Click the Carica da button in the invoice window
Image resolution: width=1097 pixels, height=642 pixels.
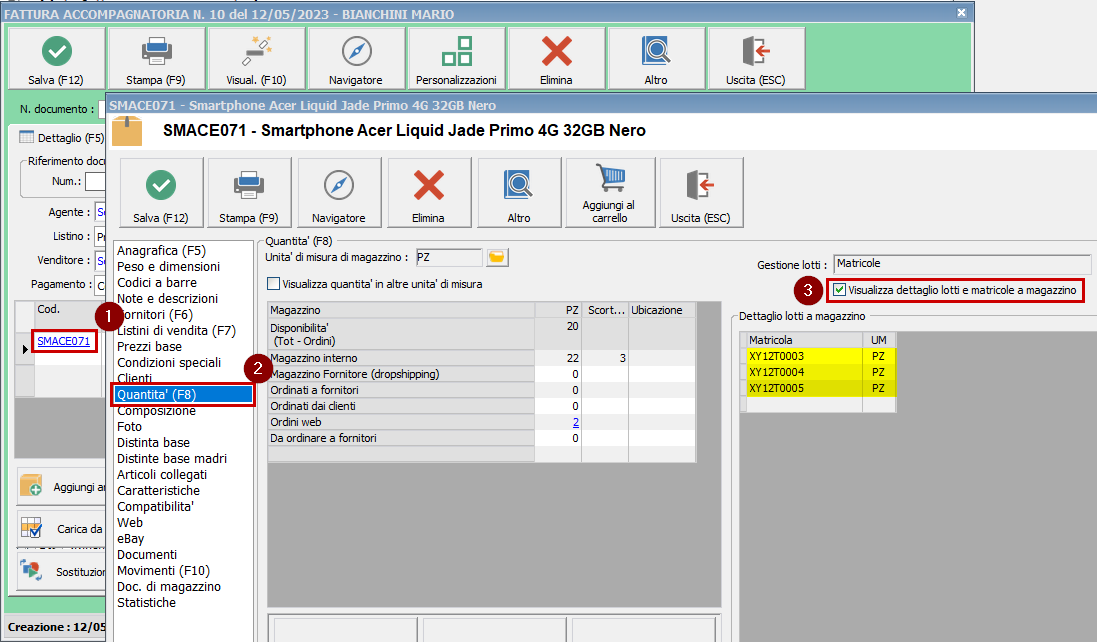pyautogui.click(x=62, y=528)
